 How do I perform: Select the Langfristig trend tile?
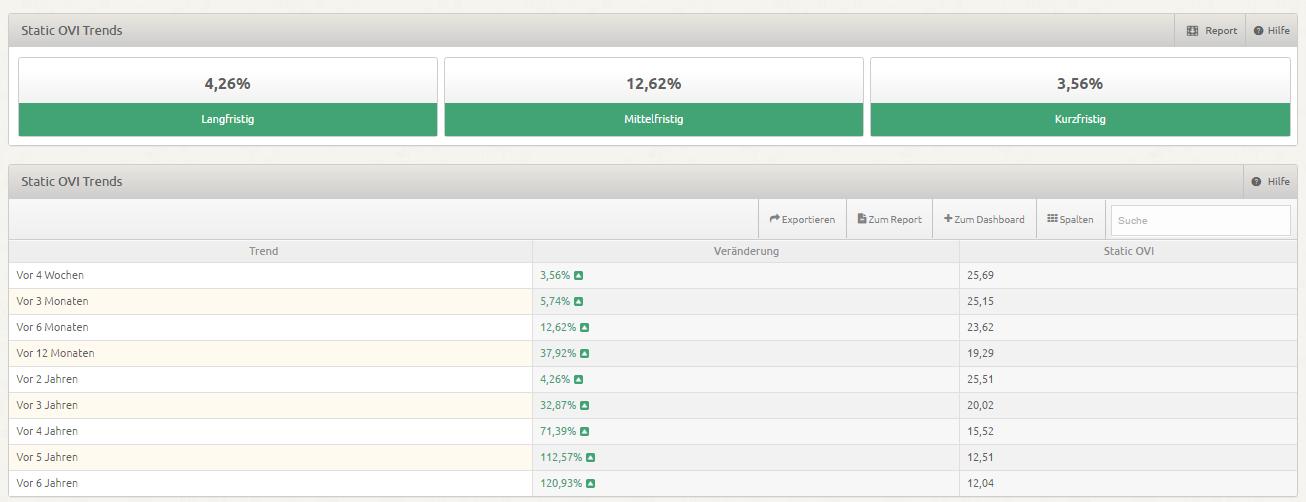[x=228, y=97]
